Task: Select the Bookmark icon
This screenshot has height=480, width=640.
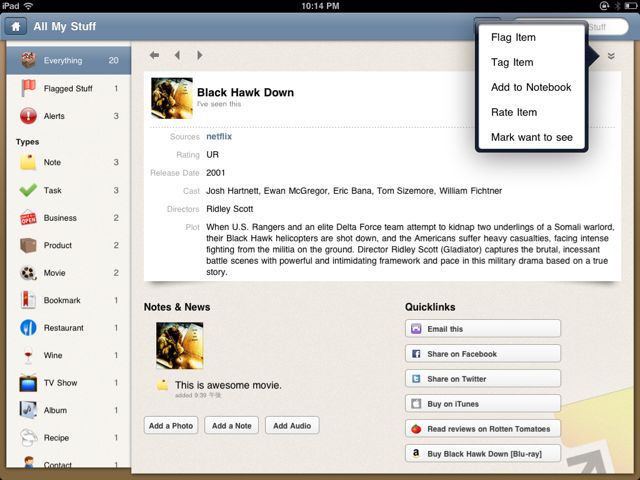Action: (28, 300)
